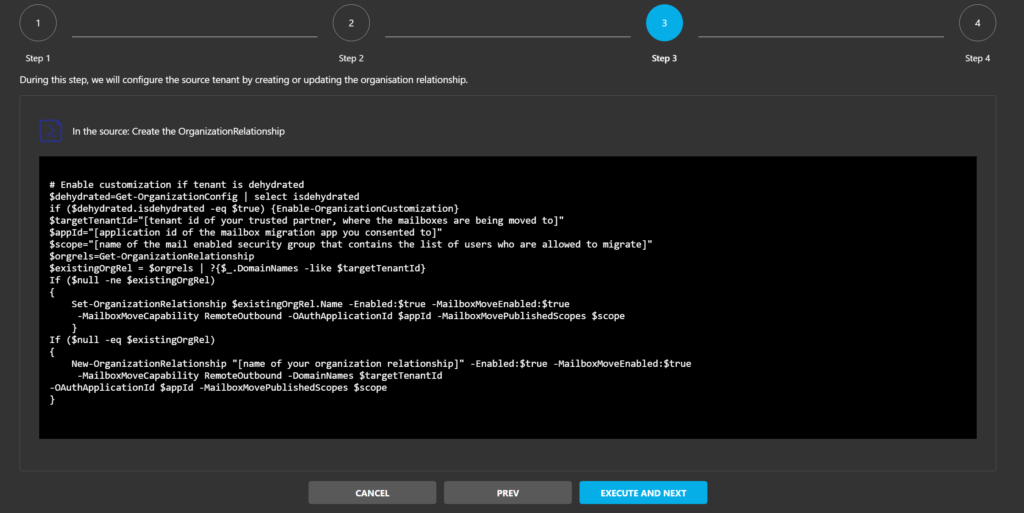The image size is (1024, 513).
Task: Cancel the migration wizard
Action: coord(372,493)
